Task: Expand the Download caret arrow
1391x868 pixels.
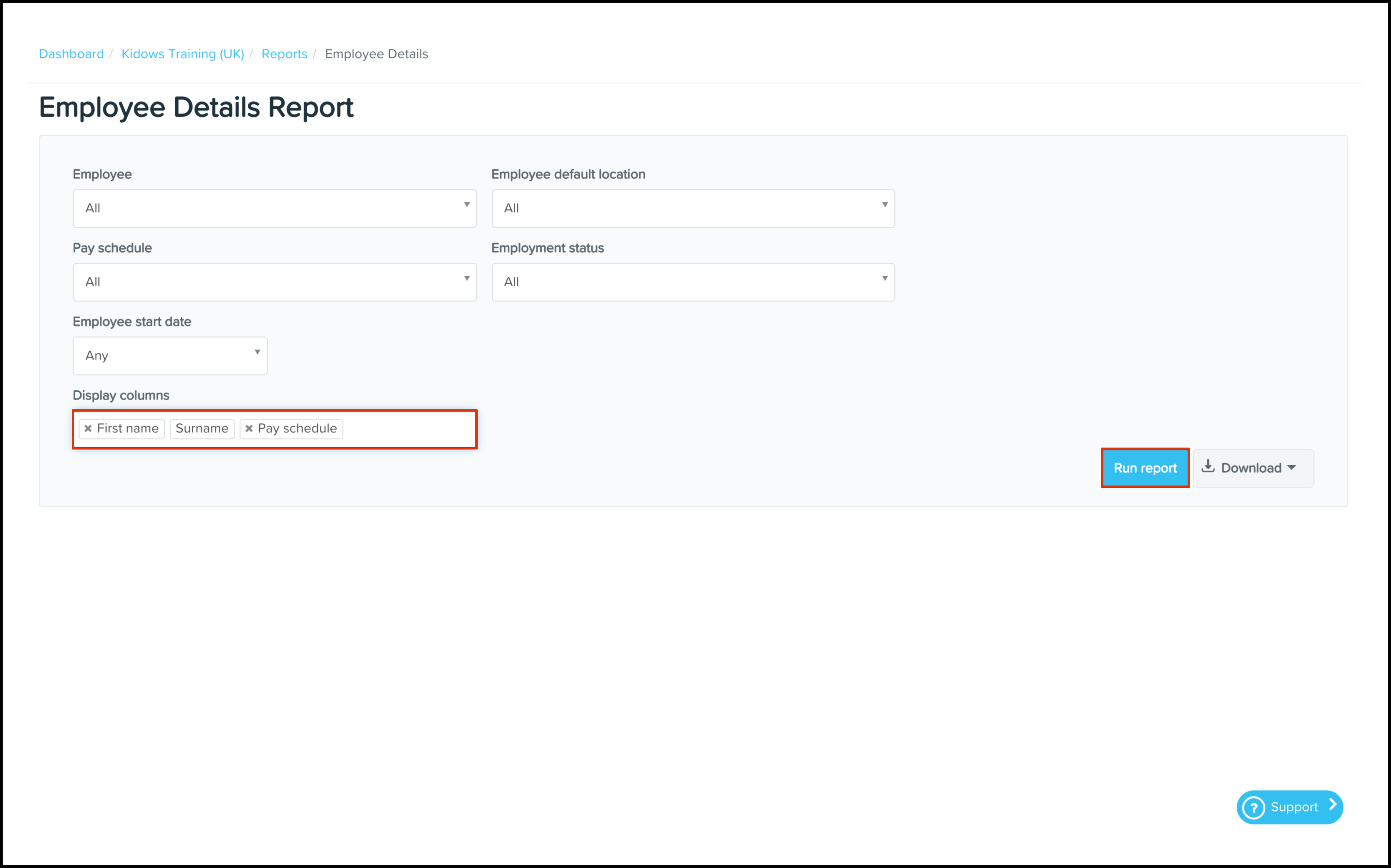Action: pos(1292,467)
